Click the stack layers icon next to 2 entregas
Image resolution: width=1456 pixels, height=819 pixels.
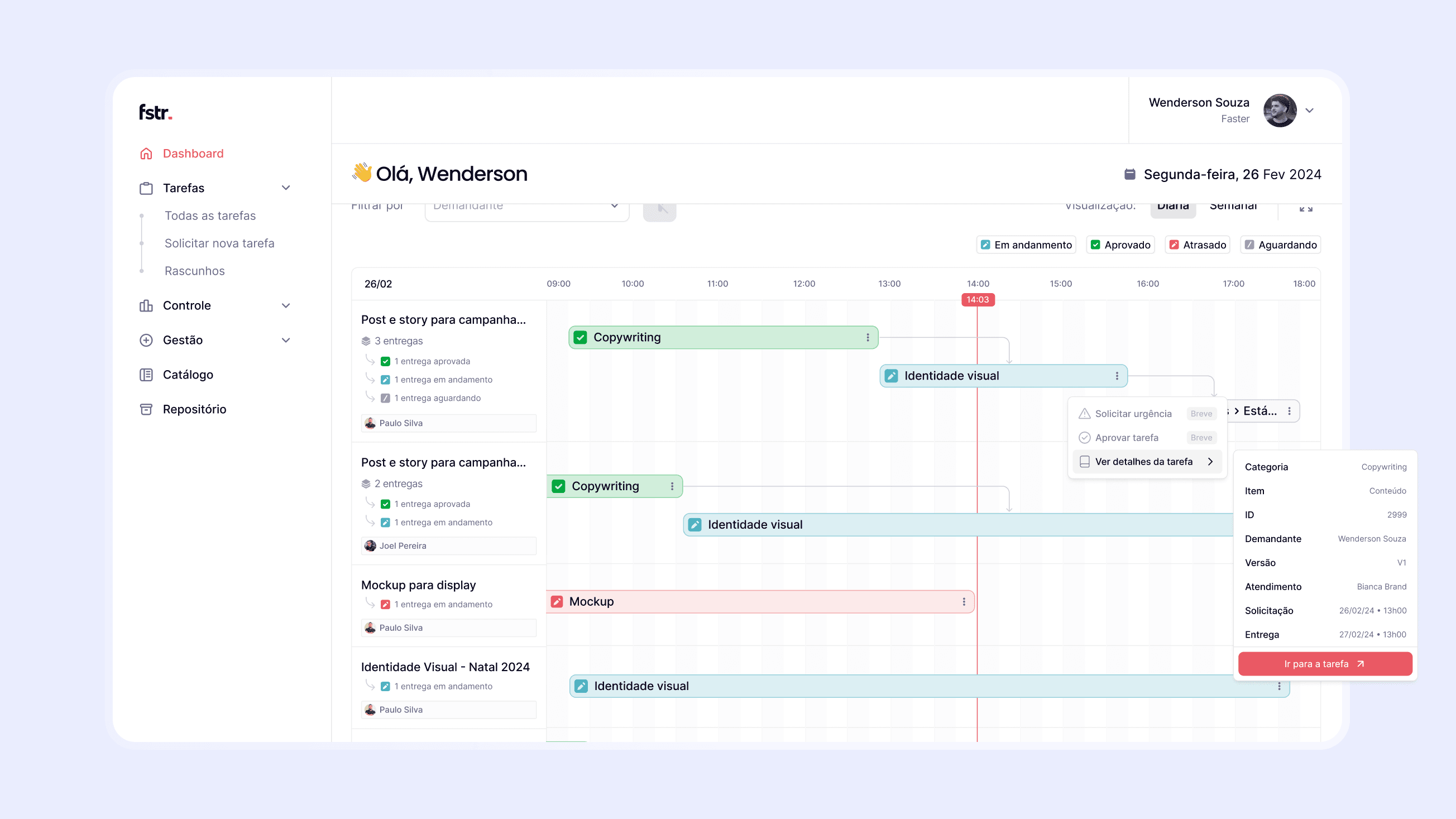pos(366,484)
